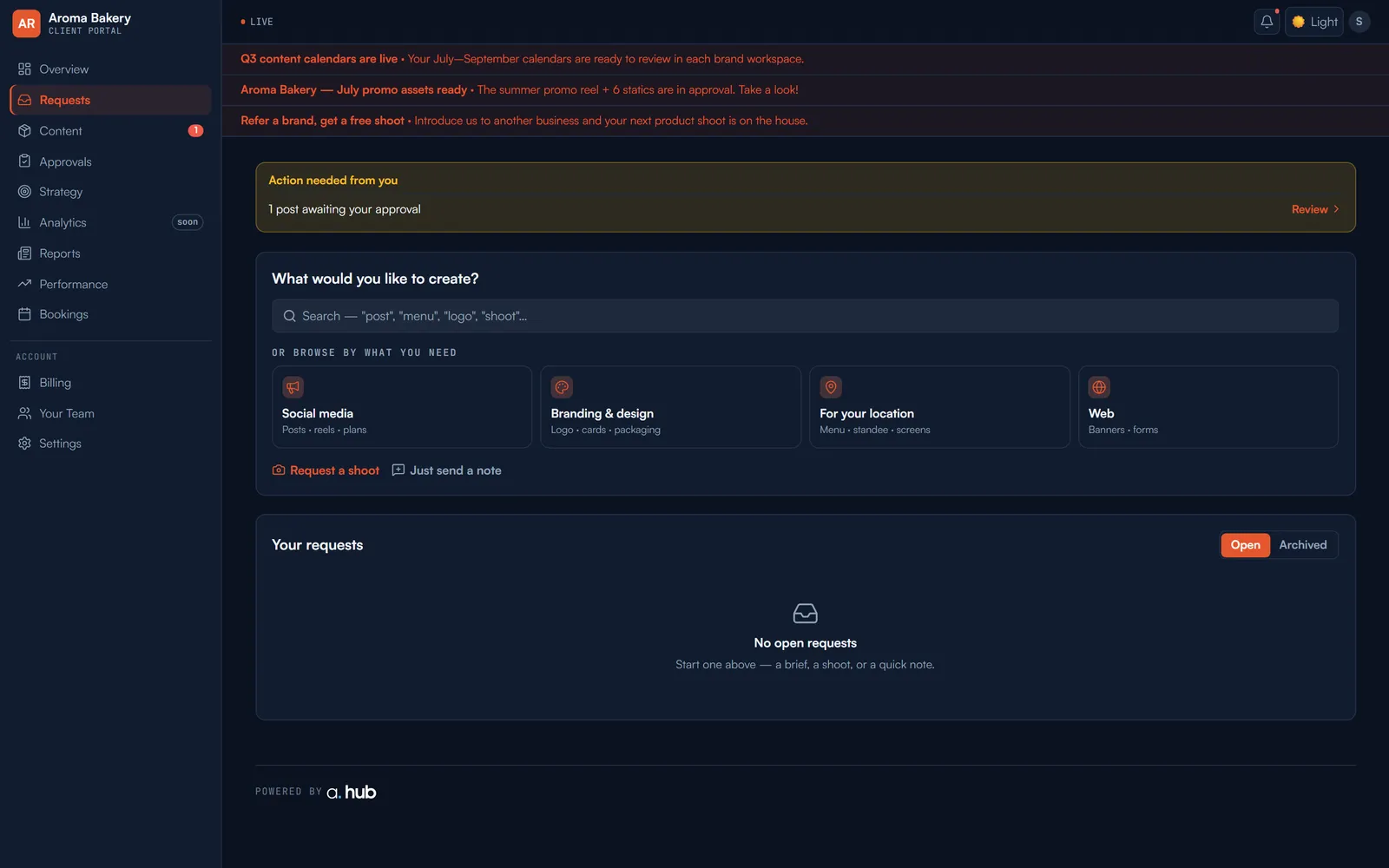This screenshot has height=868, width=1389.
Task: Open the Overview grid icon
Action: (24, 69)
